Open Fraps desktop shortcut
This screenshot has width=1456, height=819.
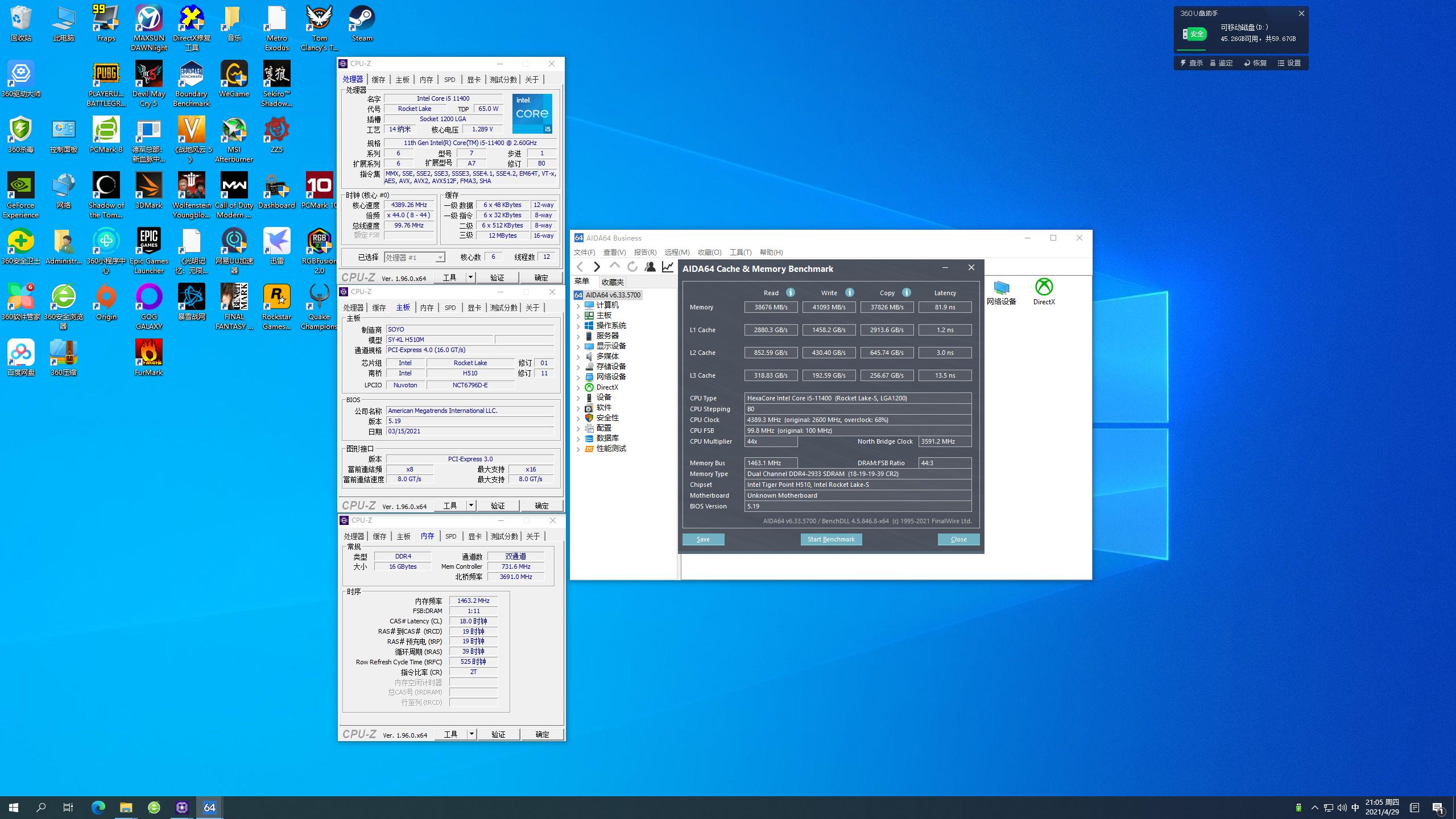click(106, 24)
